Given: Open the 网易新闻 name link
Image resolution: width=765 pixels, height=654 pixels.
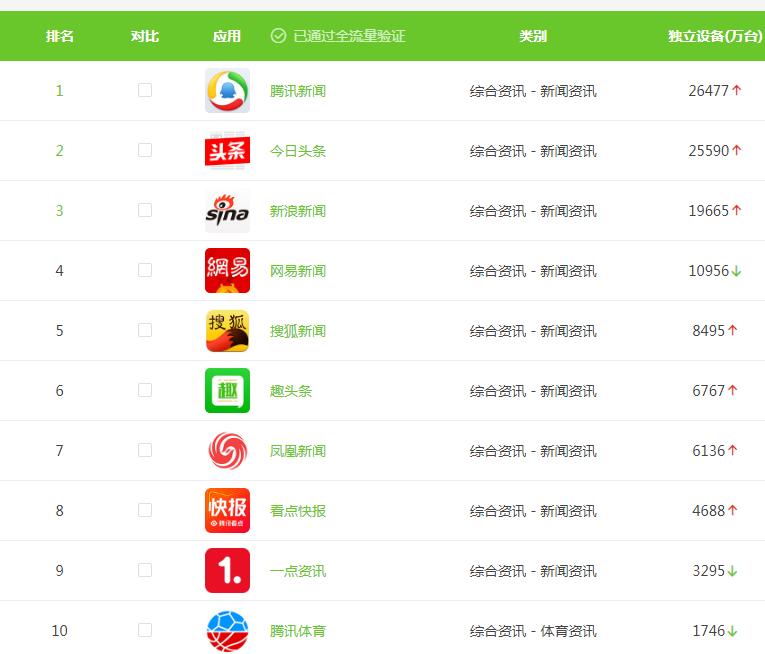Looking at the screenshot, I should (298, 271).
